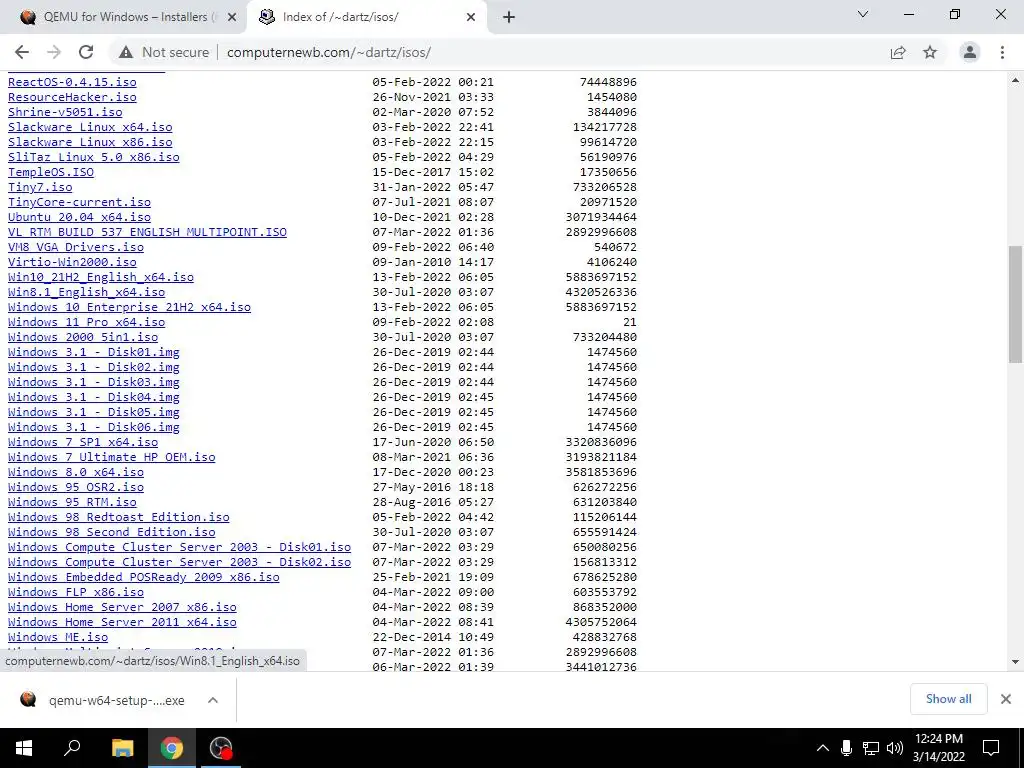
Task: Open the tab search chevron
Action: click(x=863, y=14)
